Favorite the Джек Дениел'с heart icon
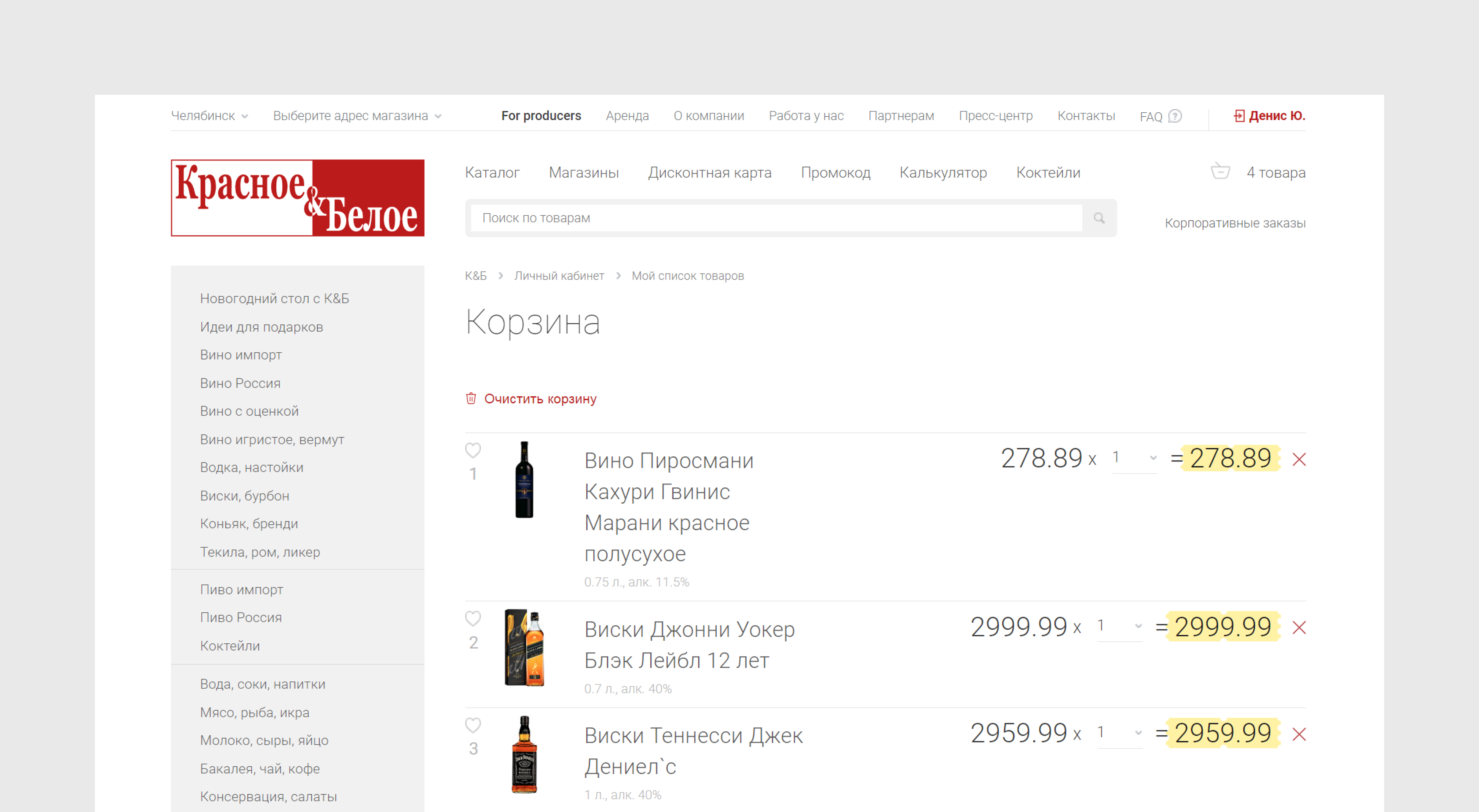This screenshot has height=812, width=1479. point(473,725)
